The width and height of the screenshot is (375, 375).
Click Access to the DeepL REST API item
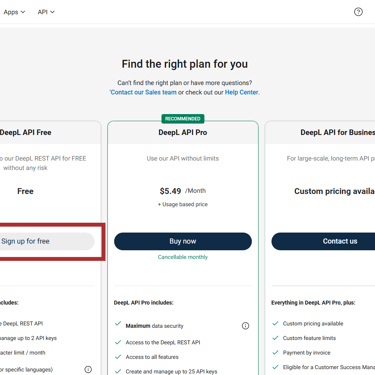[163, 342]
